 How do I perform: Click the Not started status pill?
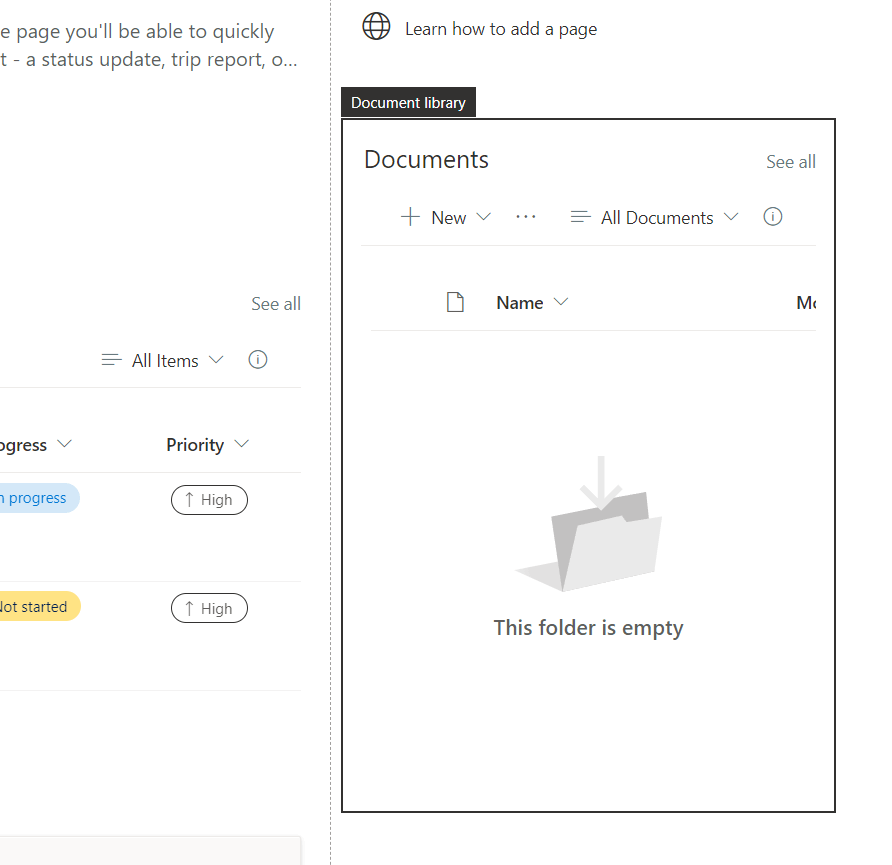click(x=38, y=606)
